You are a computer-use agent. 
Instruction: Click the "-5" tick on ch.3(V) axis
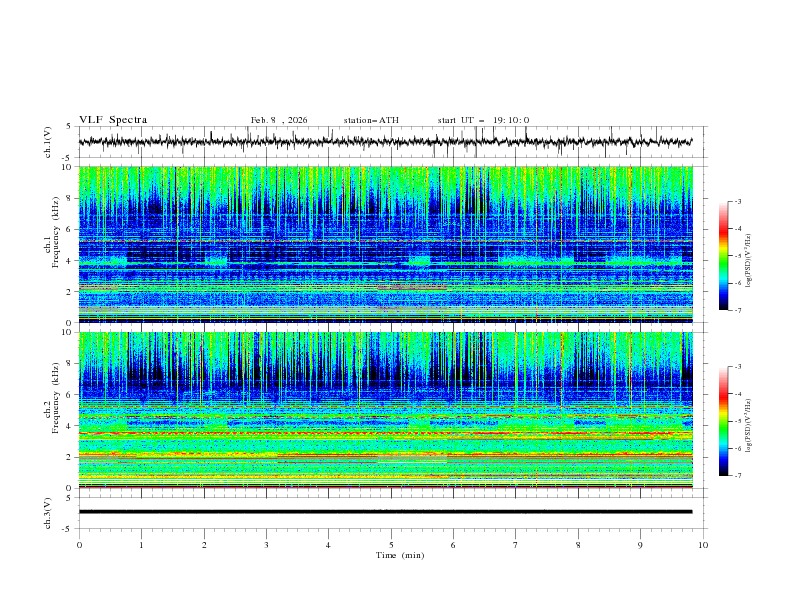coord(68,529)
